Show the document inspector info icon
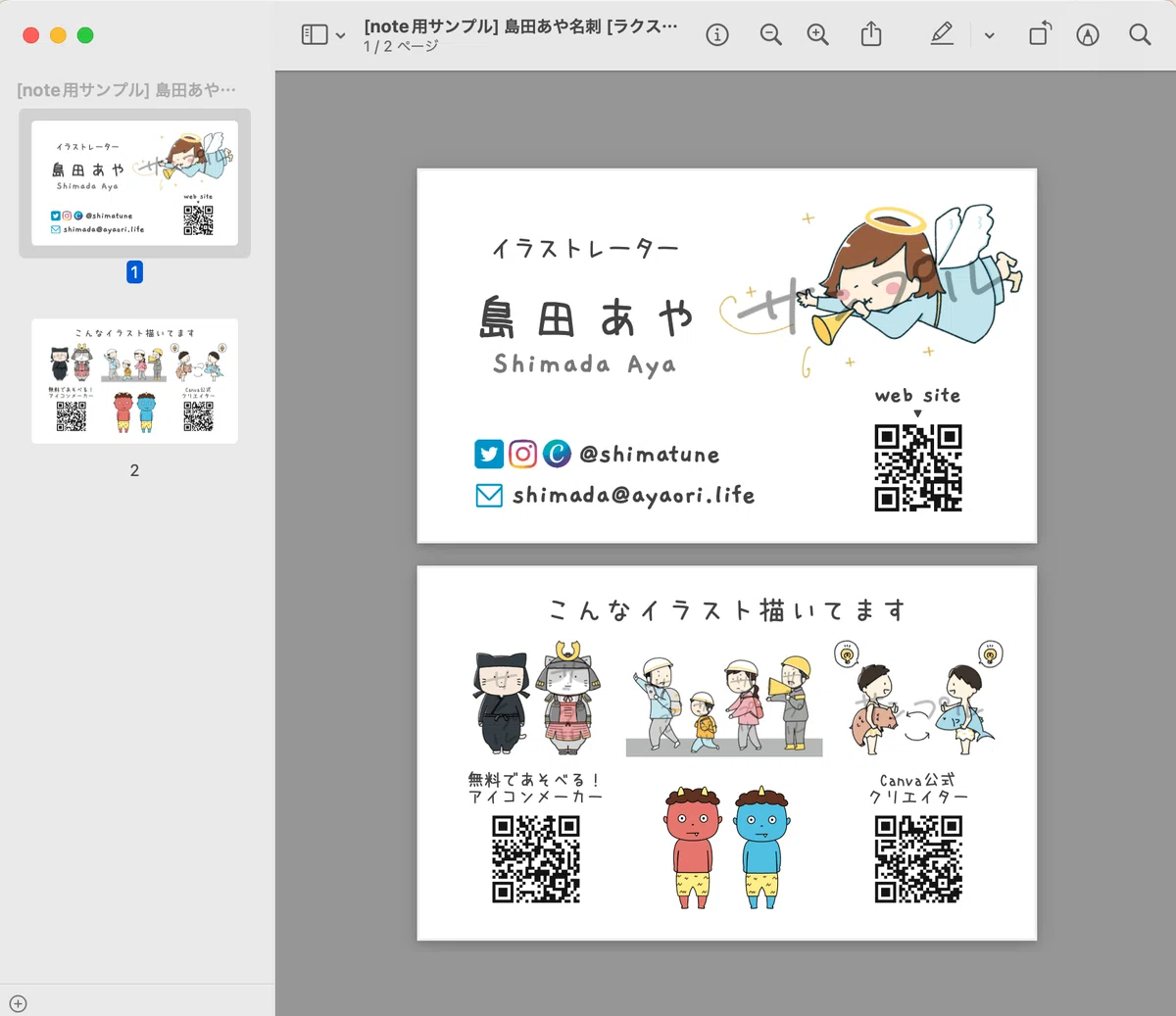Screen dimensions: 1176x1016 (717, 35)
